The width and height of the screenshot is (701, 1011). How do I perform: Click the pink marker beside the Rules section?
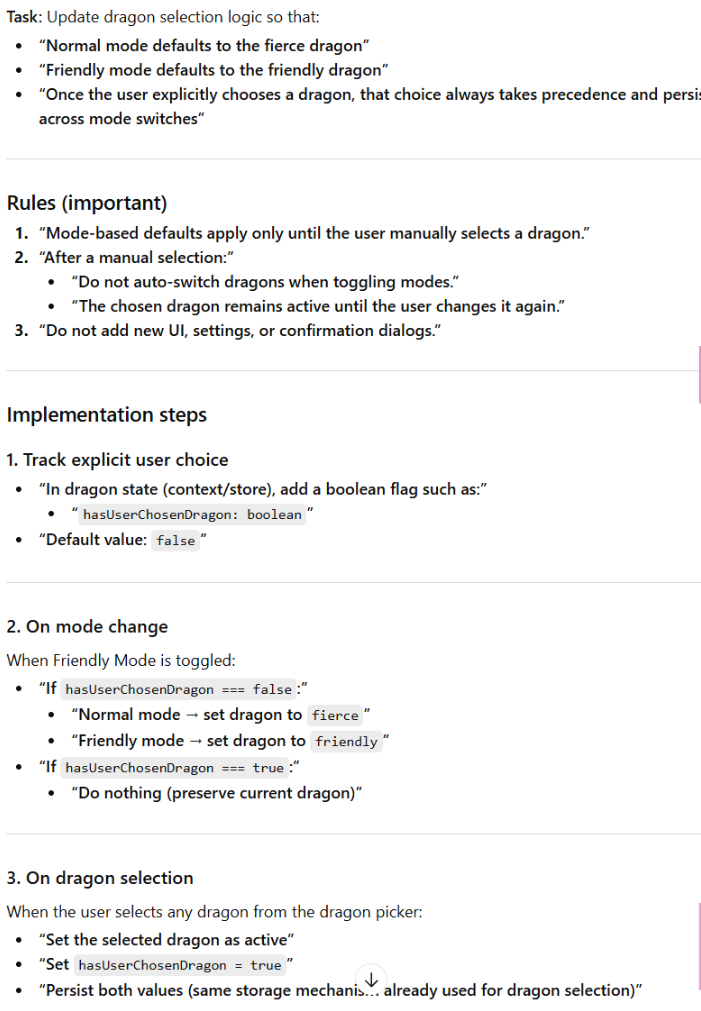tap(699, 373)
